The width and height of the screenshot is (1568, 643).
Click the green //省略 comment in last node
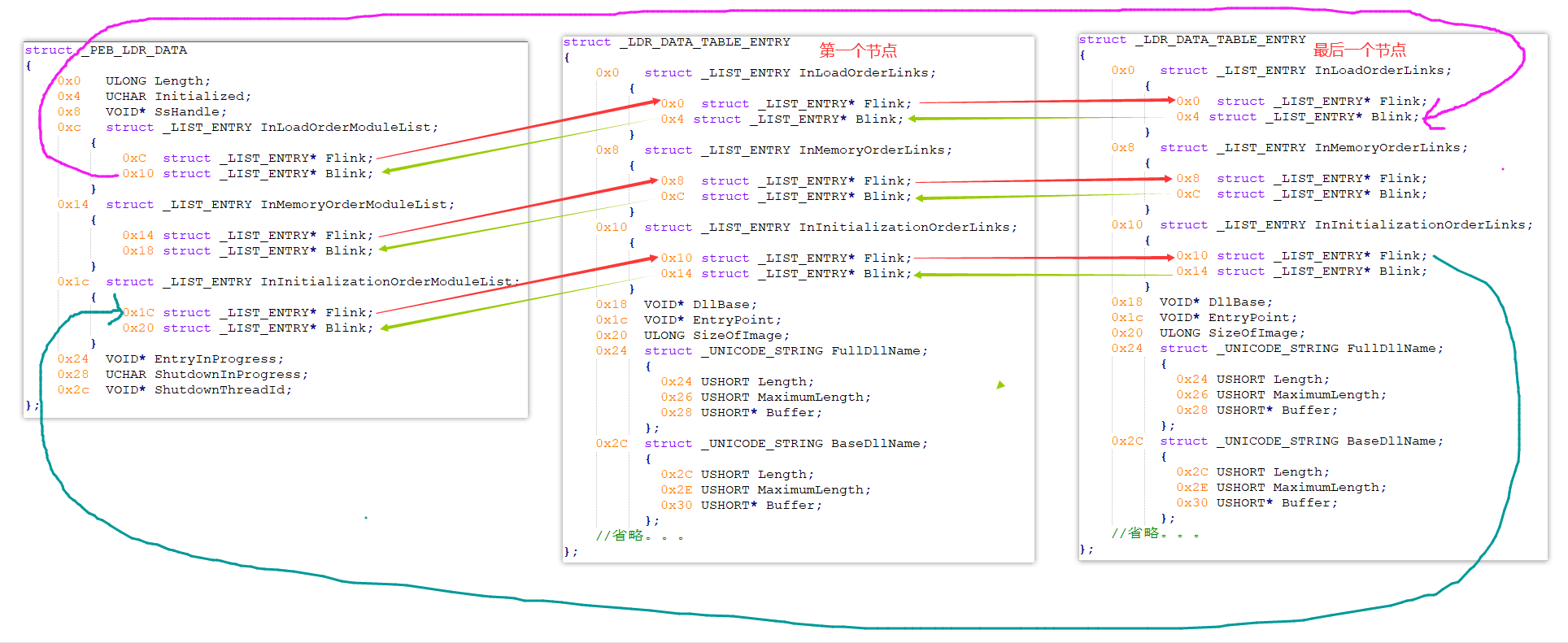point(1155,533)
